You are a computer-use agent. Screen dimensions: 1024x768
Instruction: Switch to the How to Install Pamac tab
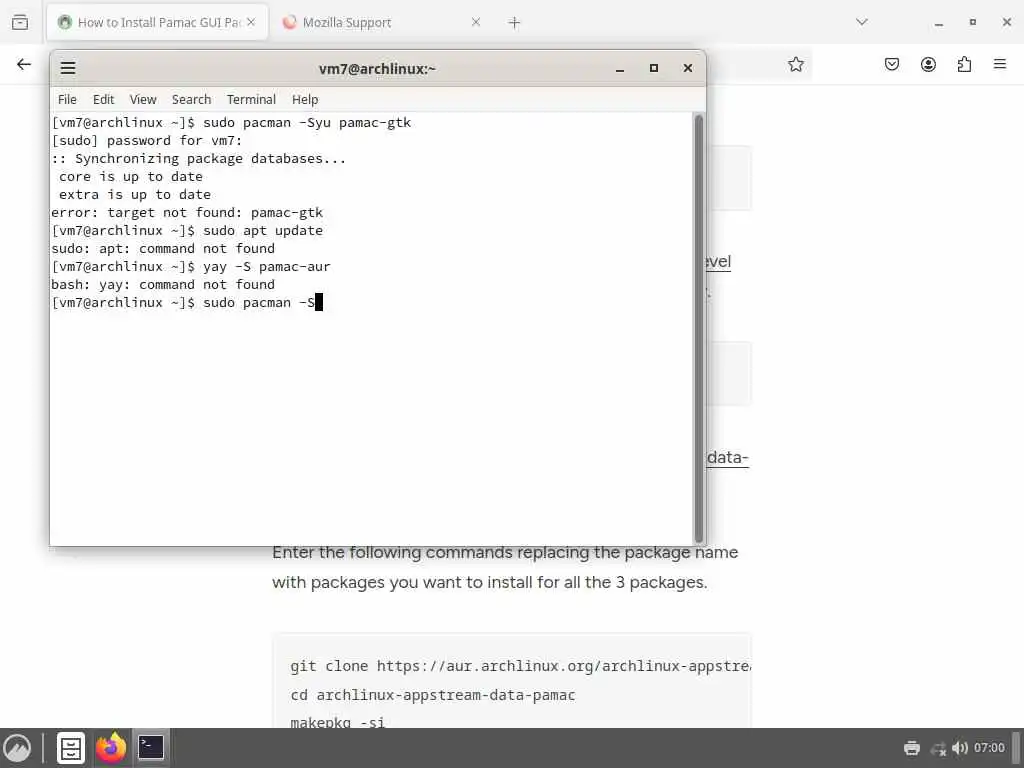[157, 22]
